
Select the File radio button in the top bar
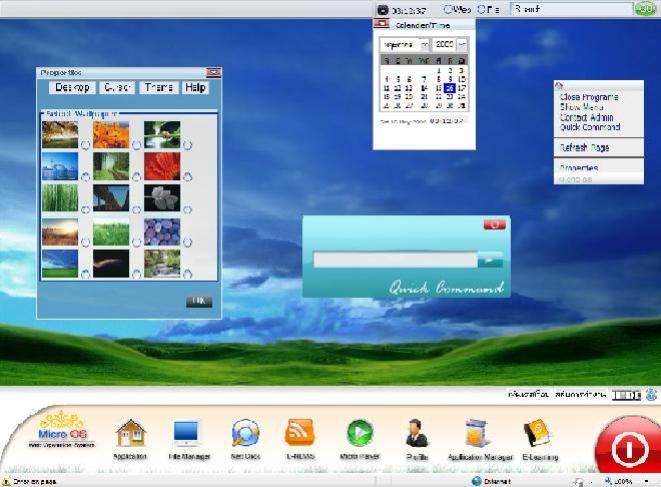coord(481,9)
